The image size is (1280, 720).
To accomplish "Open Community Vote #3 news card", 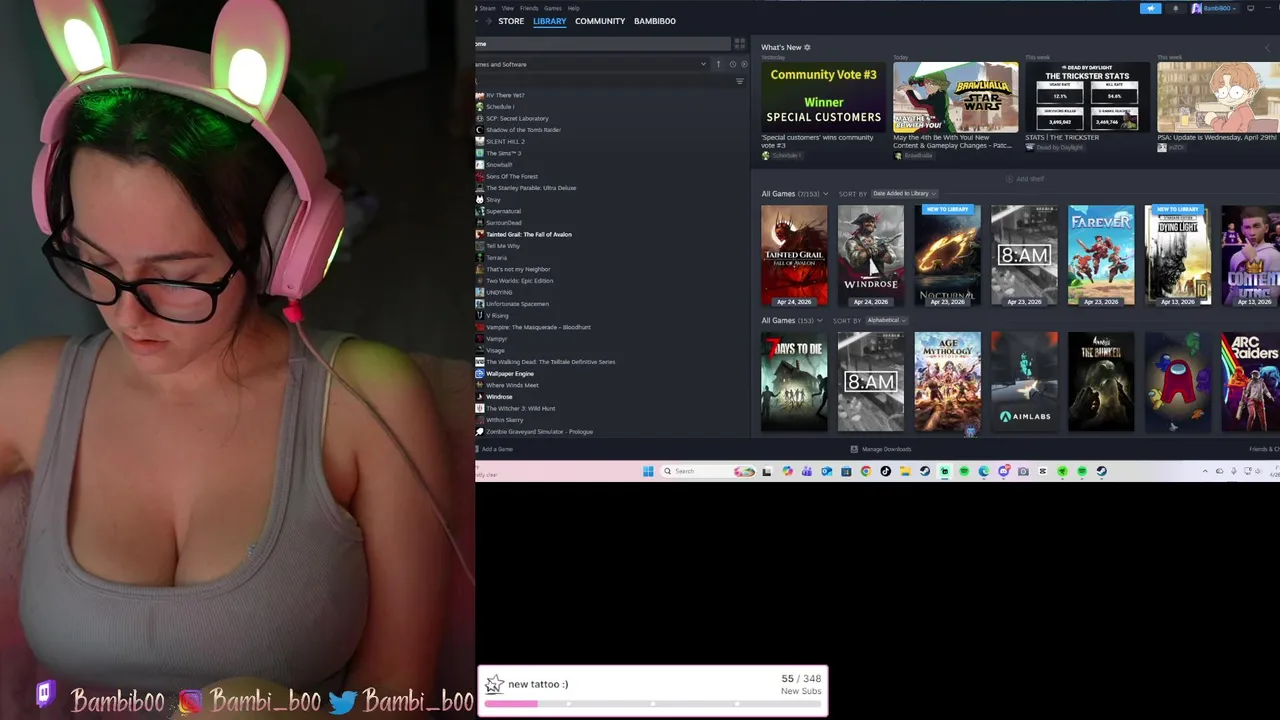I will [x=823, y=97].
